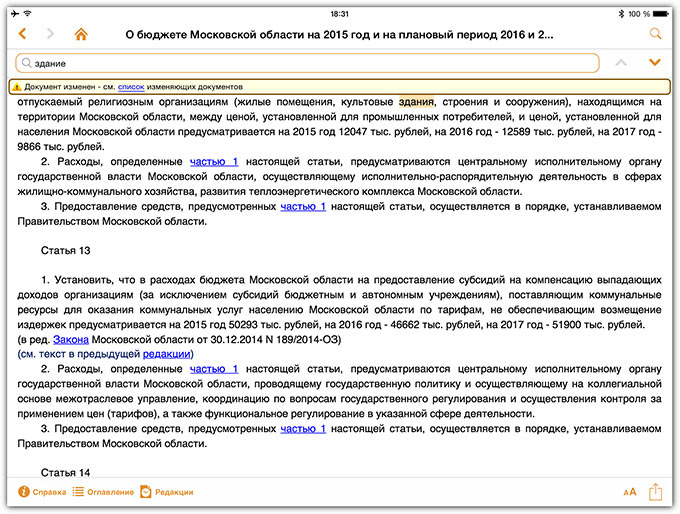The width and height of the screenshot is (680, 514).
Task: Tap the battery indicator in status bar
Action: [x=661, y=14]
